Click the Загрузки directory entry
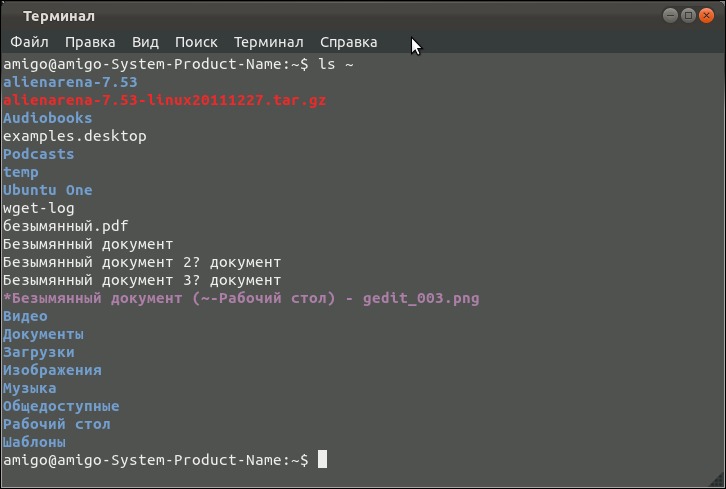Viewport: 726px width, 489px height. pos(38,352)
